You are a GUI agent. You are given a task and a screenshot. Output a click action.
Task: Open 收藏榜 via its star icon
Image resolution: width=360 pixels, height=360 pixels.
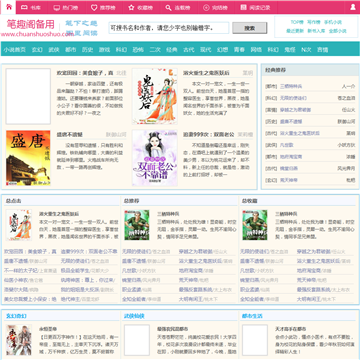coord(131,8)
